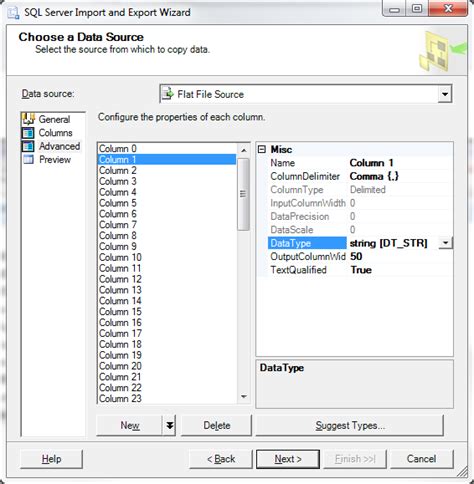Click the New column button
This screenshot has height=484, width=474.
pyautogui.click(x=130, y=425)
